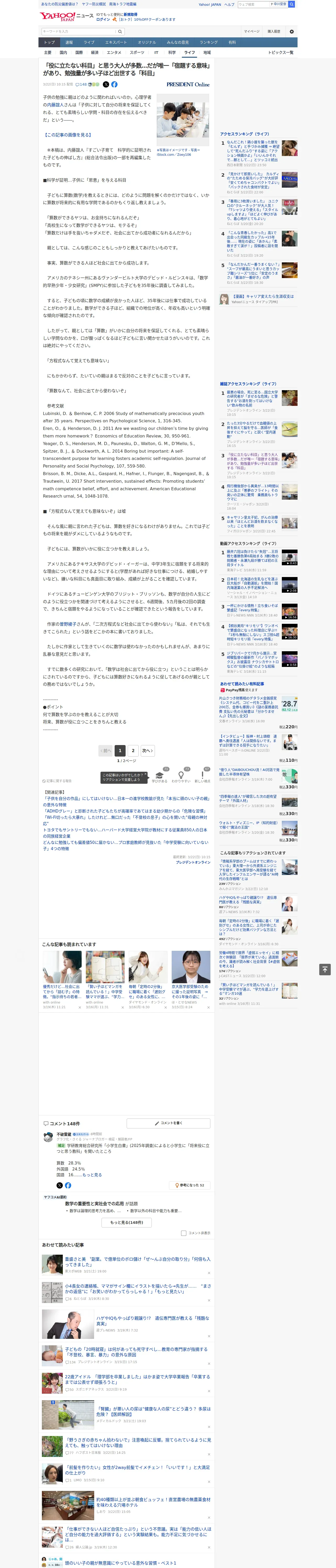336x1568 pixels.
Task: Open プレジデントオンライン link under last-updated
Action: 193,862
